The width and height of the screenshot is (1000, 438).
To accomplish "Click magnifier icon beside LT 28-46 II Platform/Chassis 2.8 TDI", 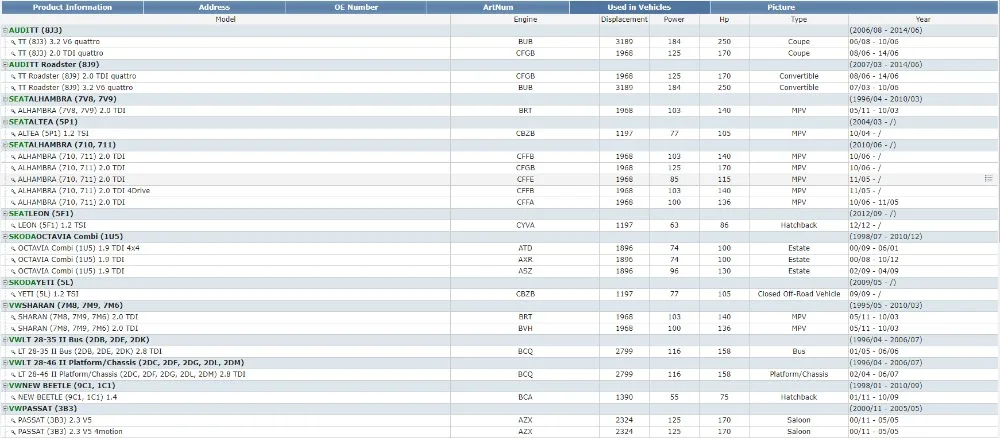I will tap(13, 374).
